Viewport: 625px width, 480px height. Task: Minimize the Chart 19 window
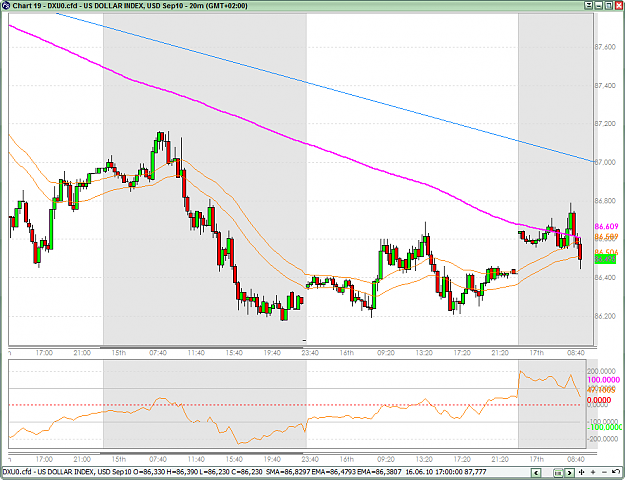(x=598, y=6)
